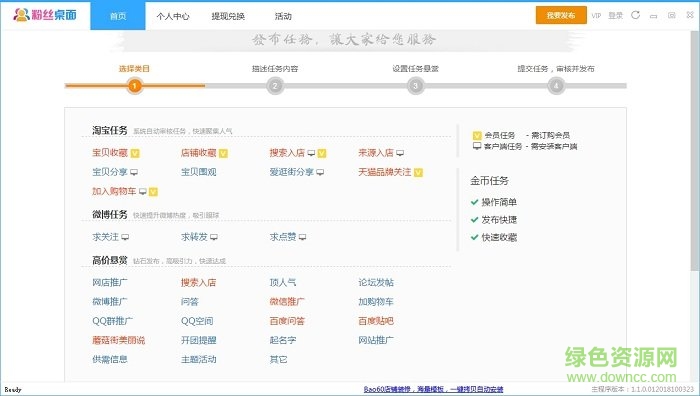Choose the 求转发 weibo task
The height and width of the screenshot is (396, 700).
point(194,237)
